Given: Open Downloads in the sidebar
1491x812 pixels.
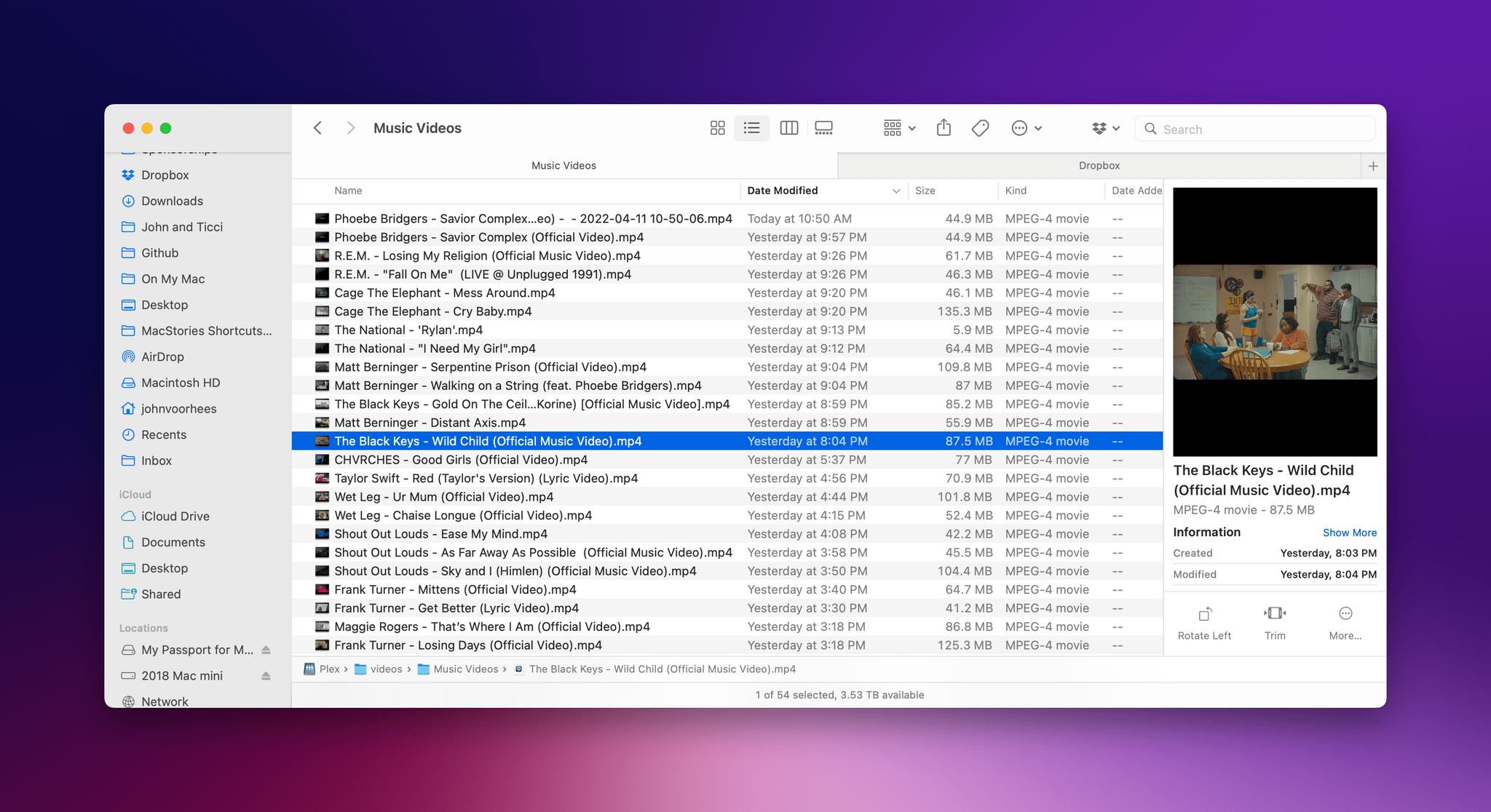Looking at the screenshot, I should click(172, 201).
